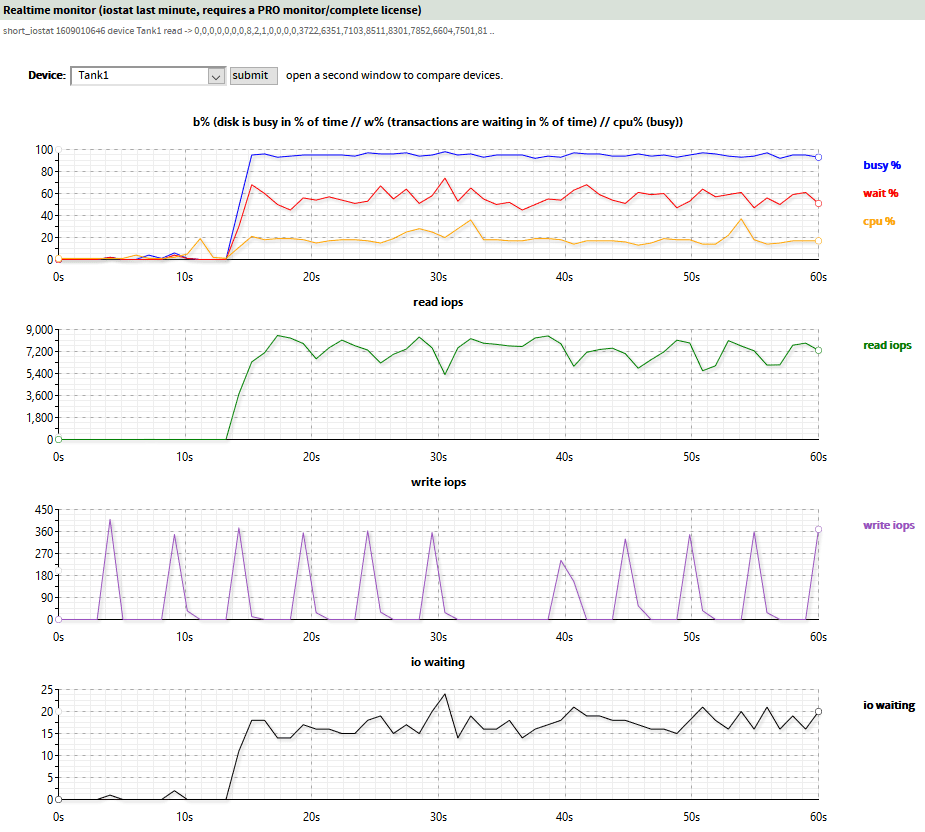Click the 180 label on write iops axis
Screen dimensions: 925x832
pyautogui.click(x=44, y=576)
